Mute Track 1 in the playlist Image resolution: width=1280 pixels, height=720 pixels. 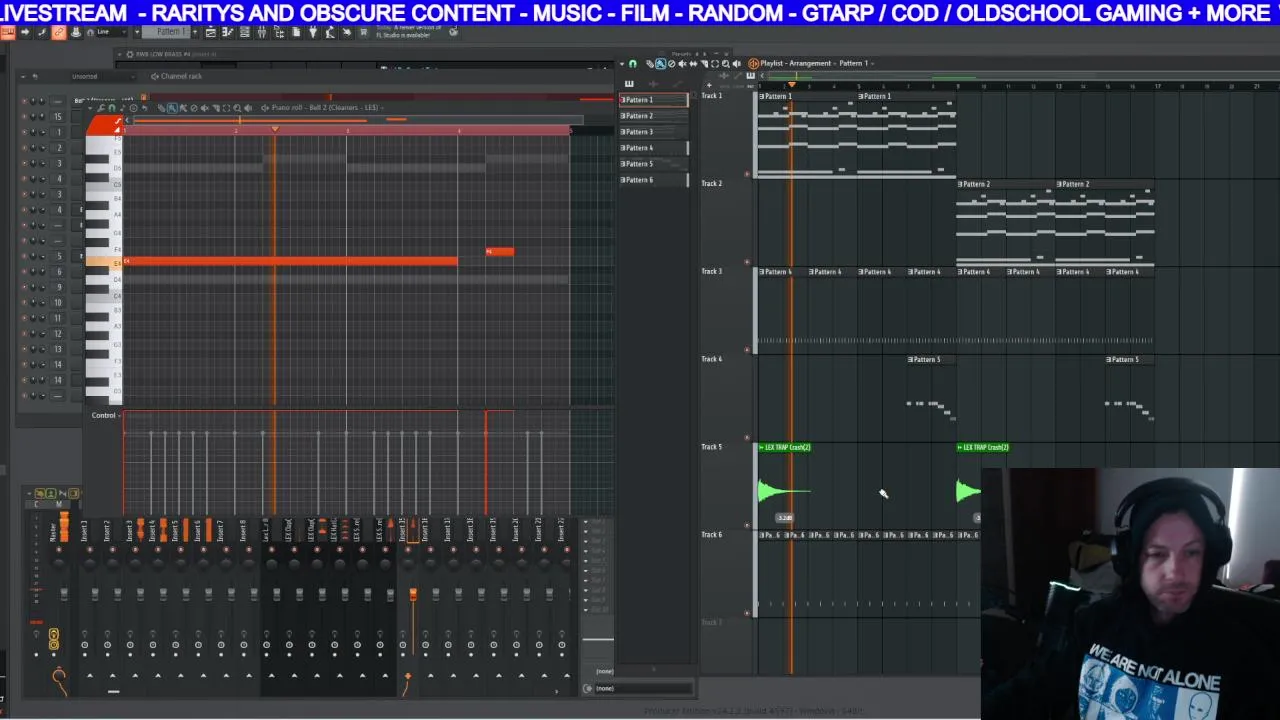pos(747,173)
